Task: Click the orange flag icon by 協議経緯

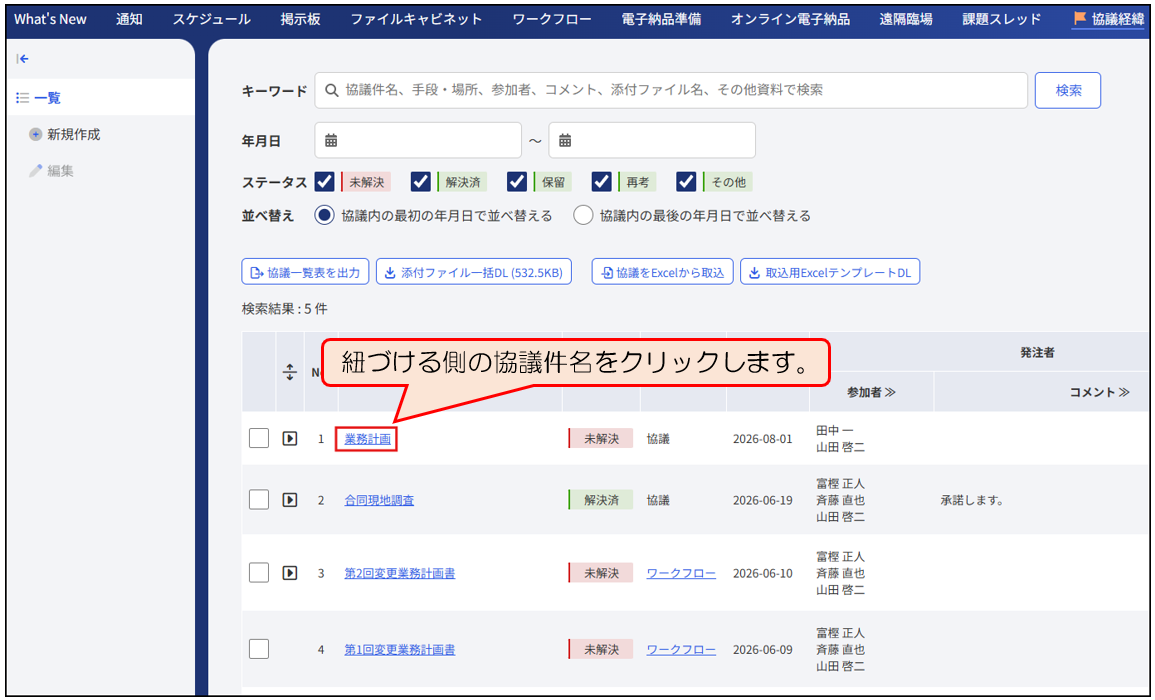Action: (x=1080, y=18)
